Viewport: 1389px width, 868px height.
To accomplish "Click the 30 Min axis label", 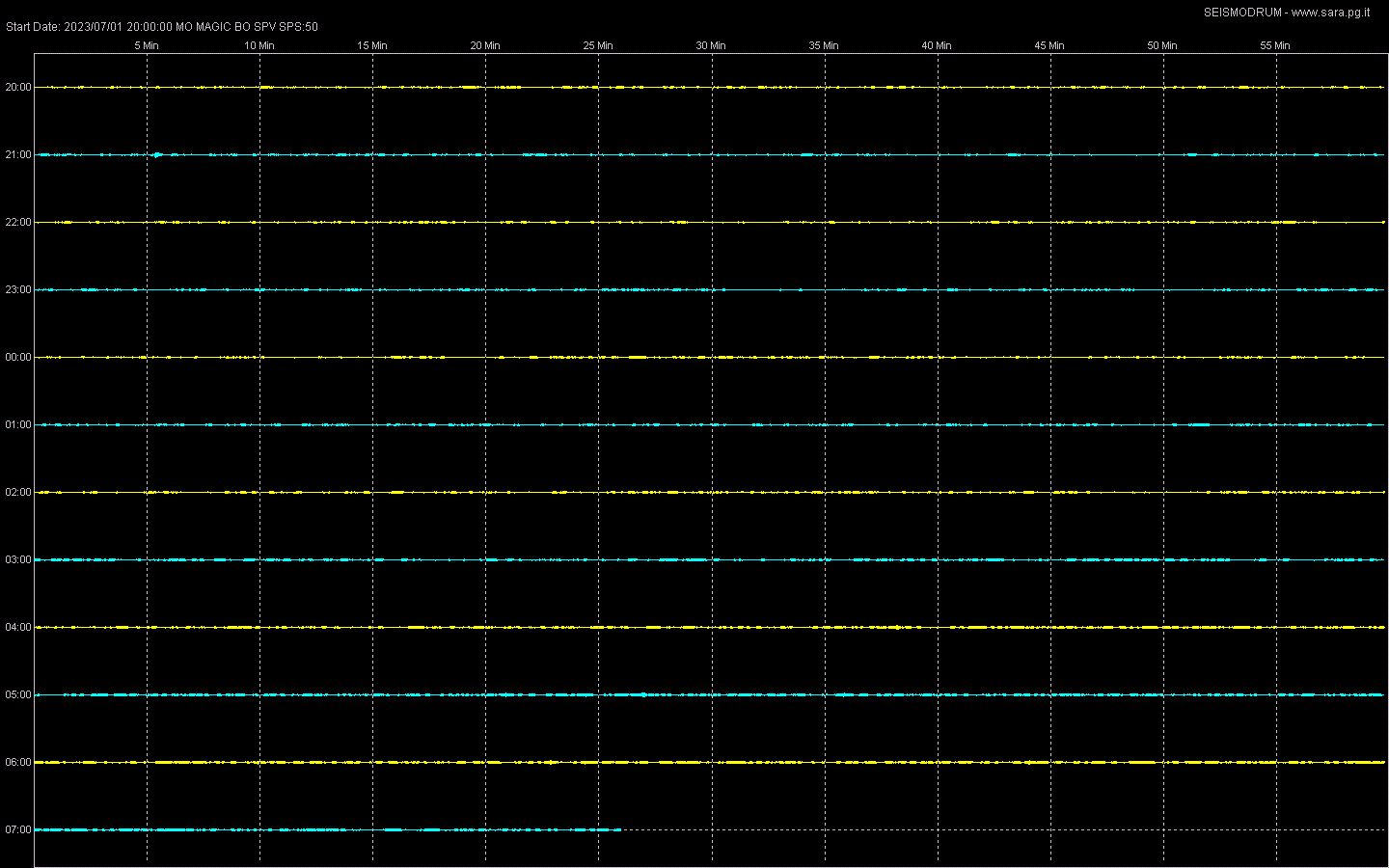I will pyautogui.click(x=710, y=45).
